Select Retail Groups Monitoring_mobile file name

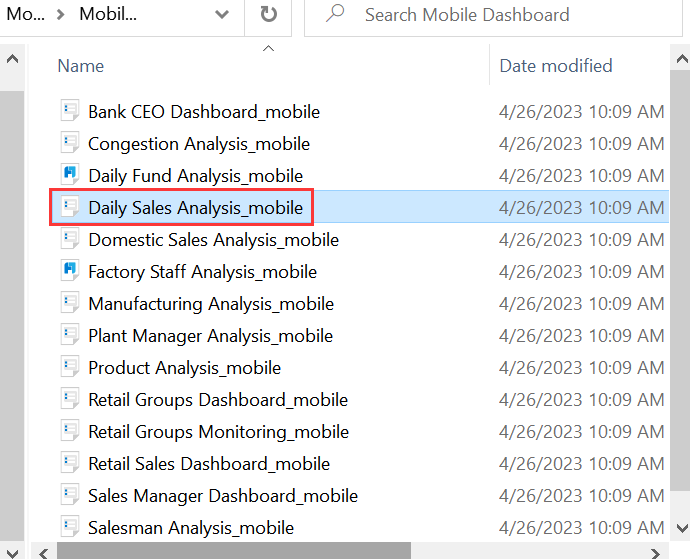(218, 432)
